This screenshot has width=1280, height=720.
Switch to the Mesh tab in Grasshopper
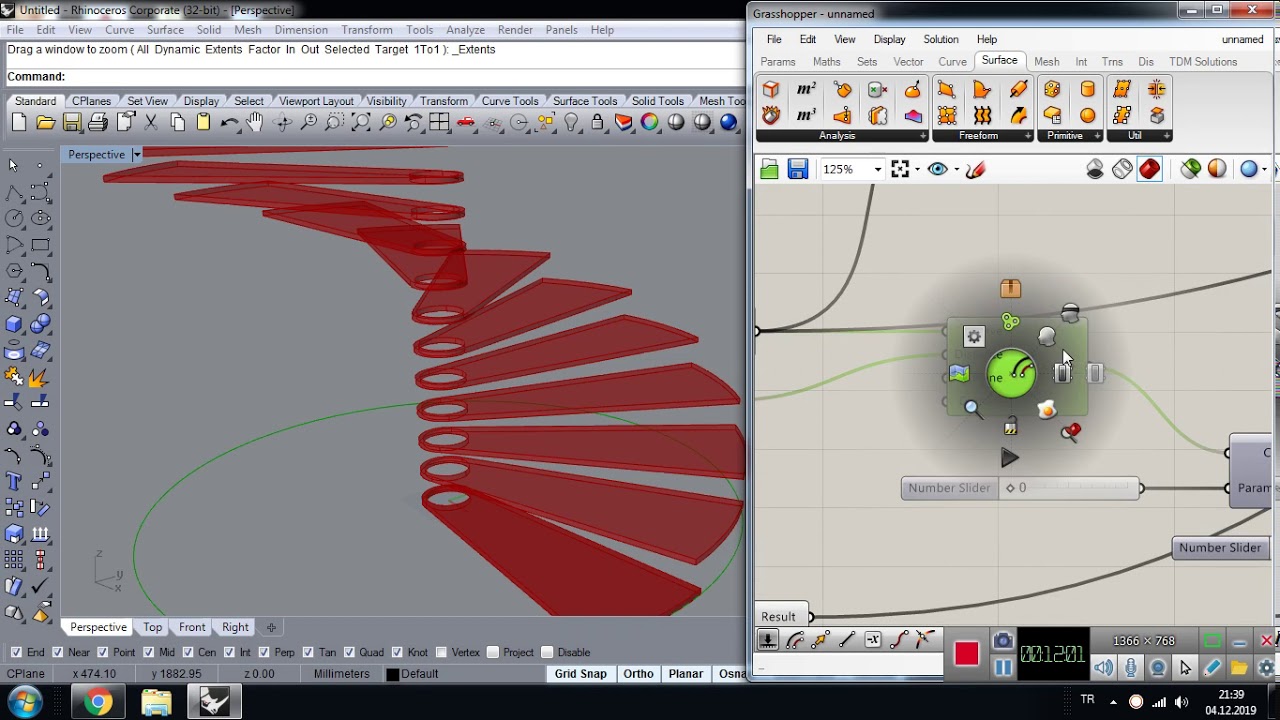[1046, 61]
